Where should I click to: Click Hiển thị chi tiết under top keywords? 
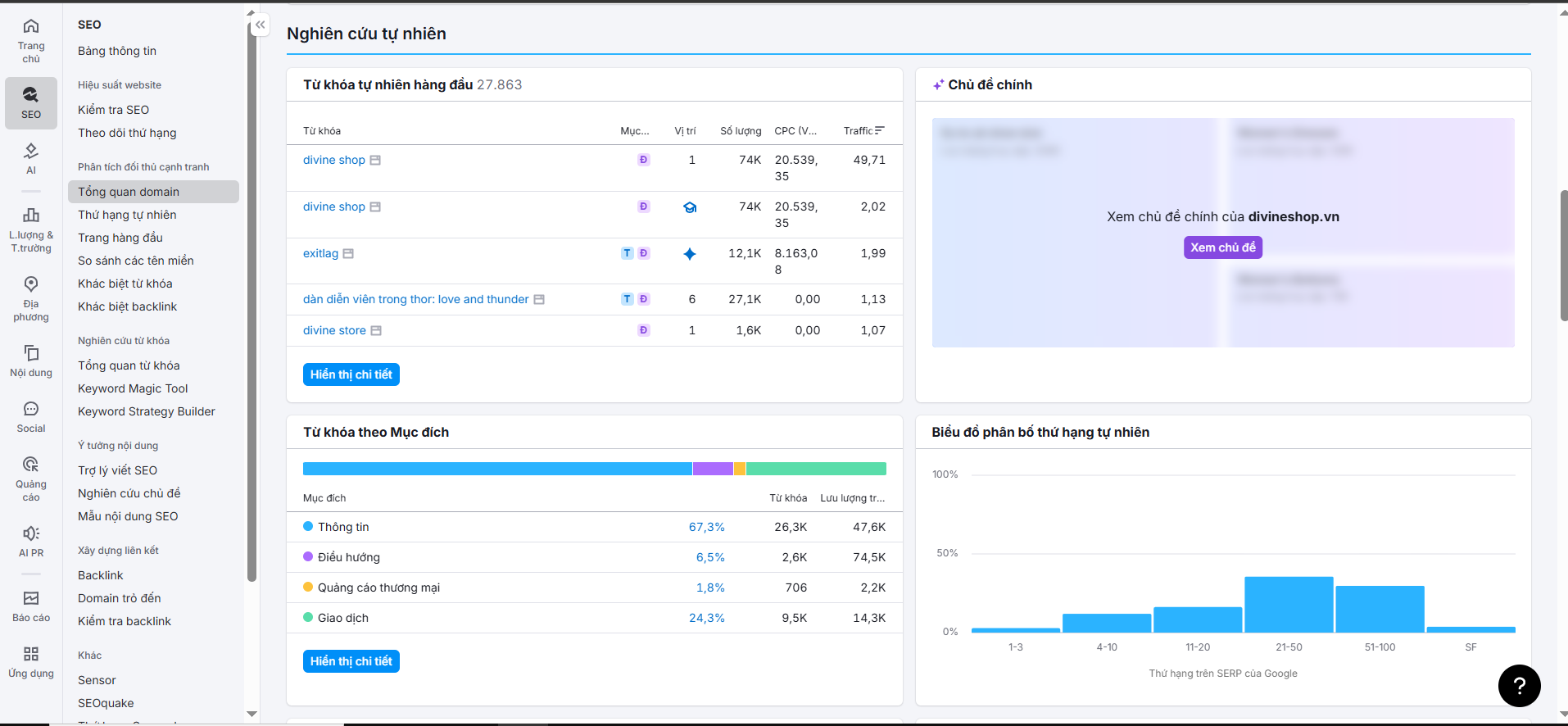tap(351, 374)
